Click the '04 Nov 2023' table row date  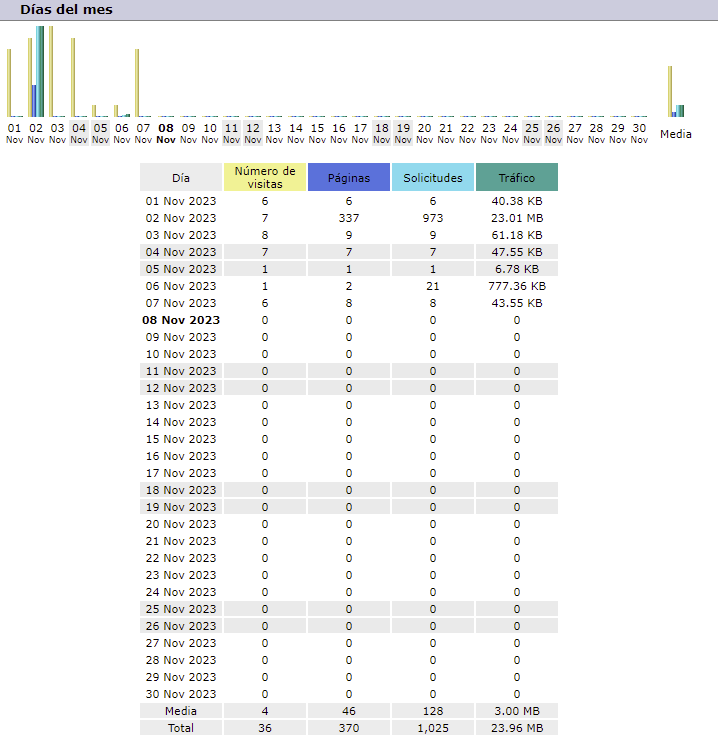[181, 252]
